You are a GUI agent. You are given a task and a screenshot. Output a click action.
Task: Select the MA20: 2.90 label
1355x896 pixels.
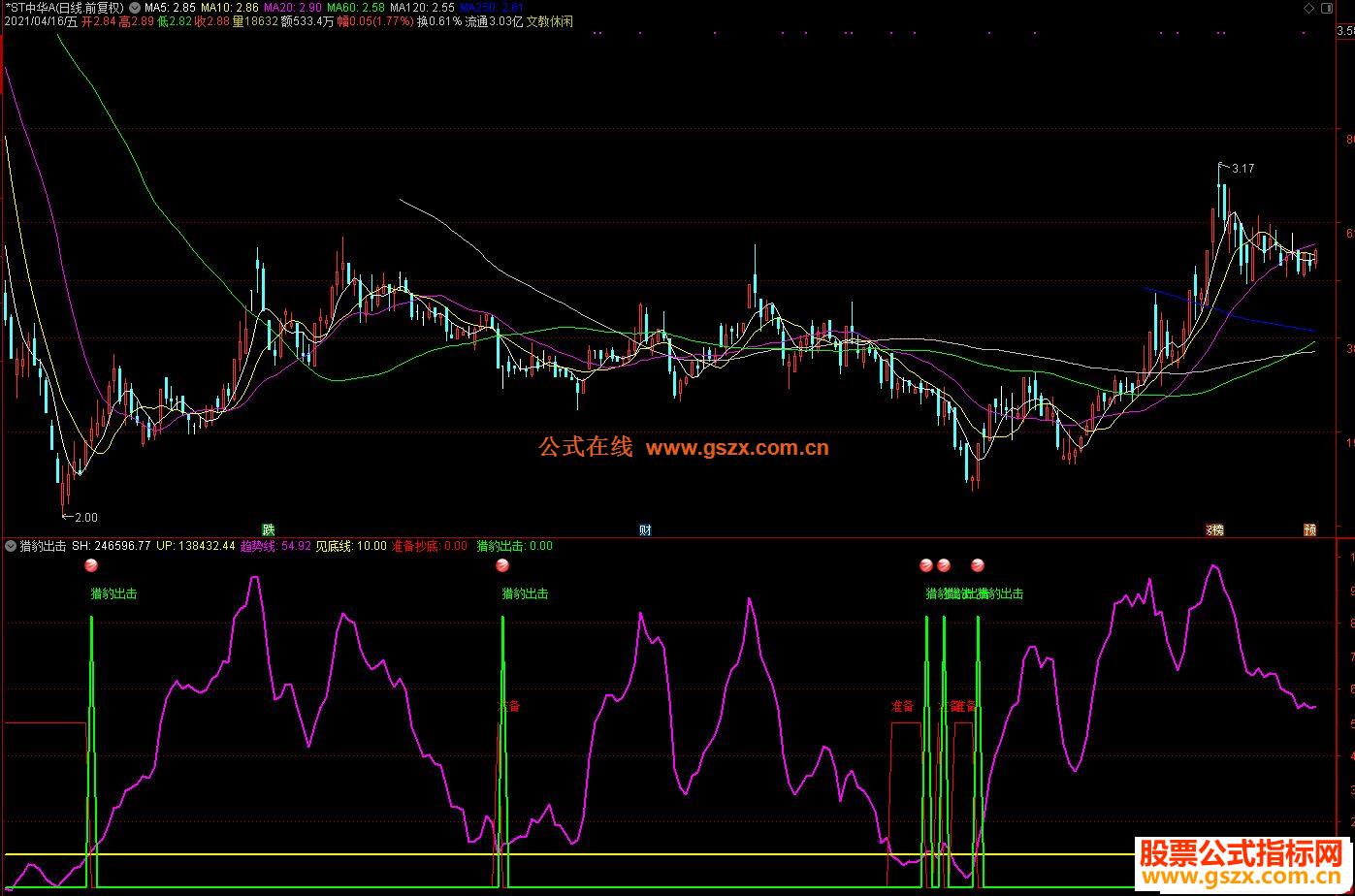tap(293, 7)
